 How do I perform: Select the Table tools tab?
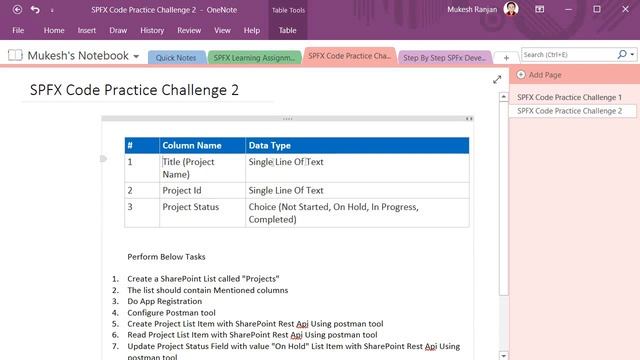(x=287, y=30)
